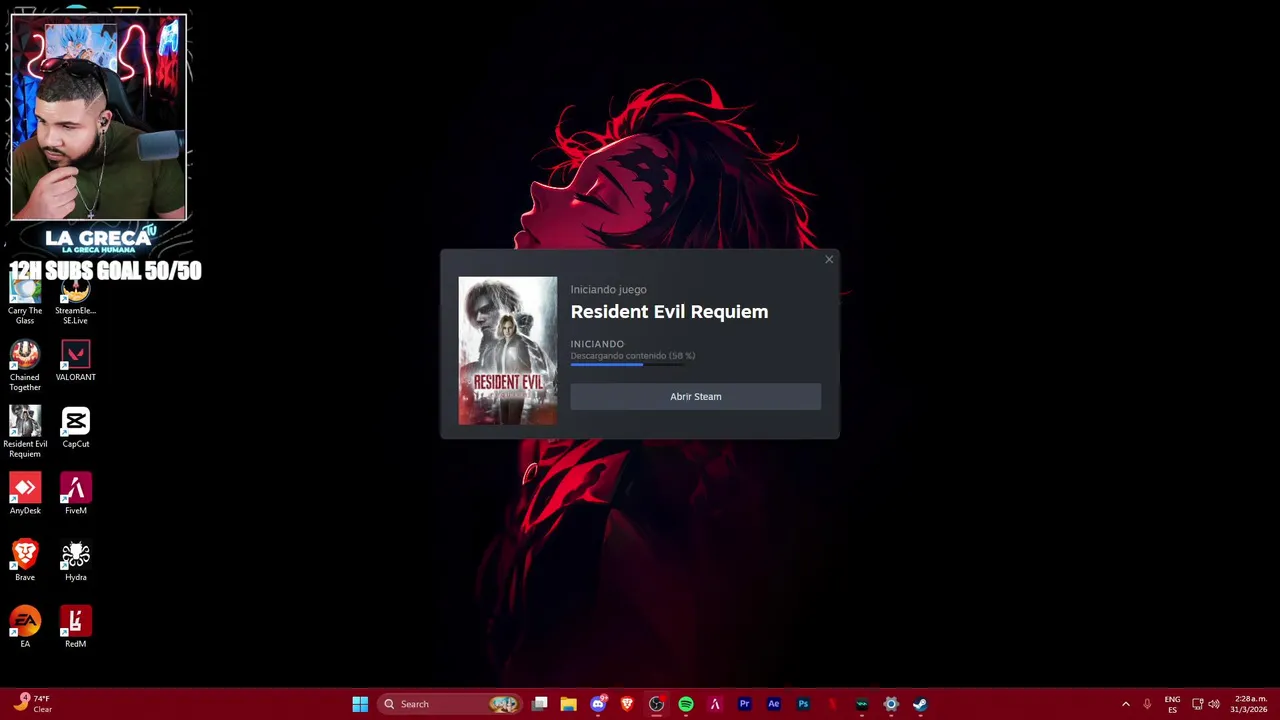Select the VALORANT desktop shortcut
The image size is (1280, 720).
click(x=76, y=361)
